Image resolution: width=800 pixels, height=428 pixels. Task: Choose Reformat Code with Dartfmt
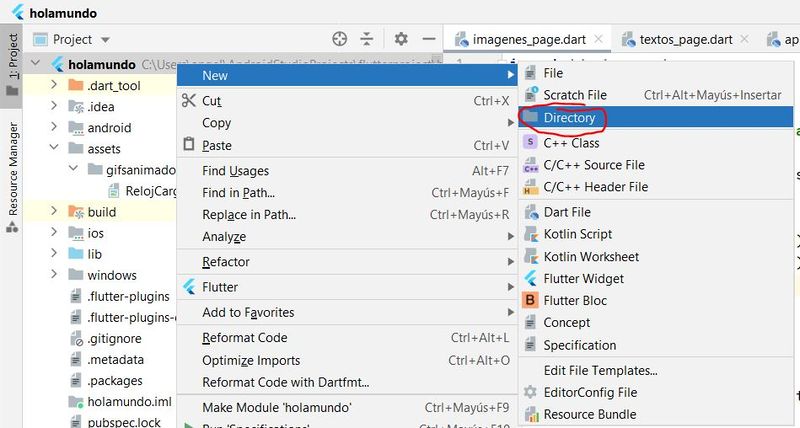tap(347, 382)
